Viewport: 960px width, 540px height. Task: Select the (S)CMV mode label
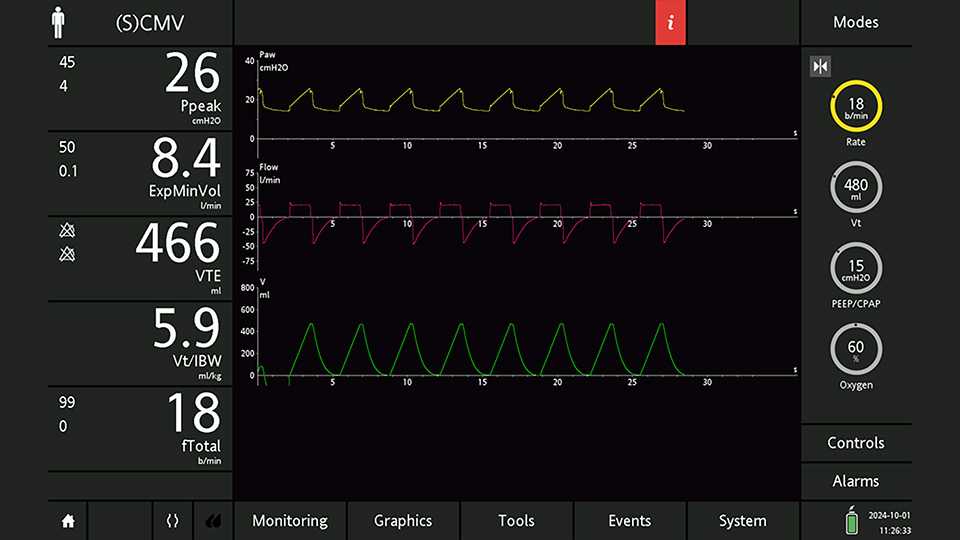coord(150,23)
